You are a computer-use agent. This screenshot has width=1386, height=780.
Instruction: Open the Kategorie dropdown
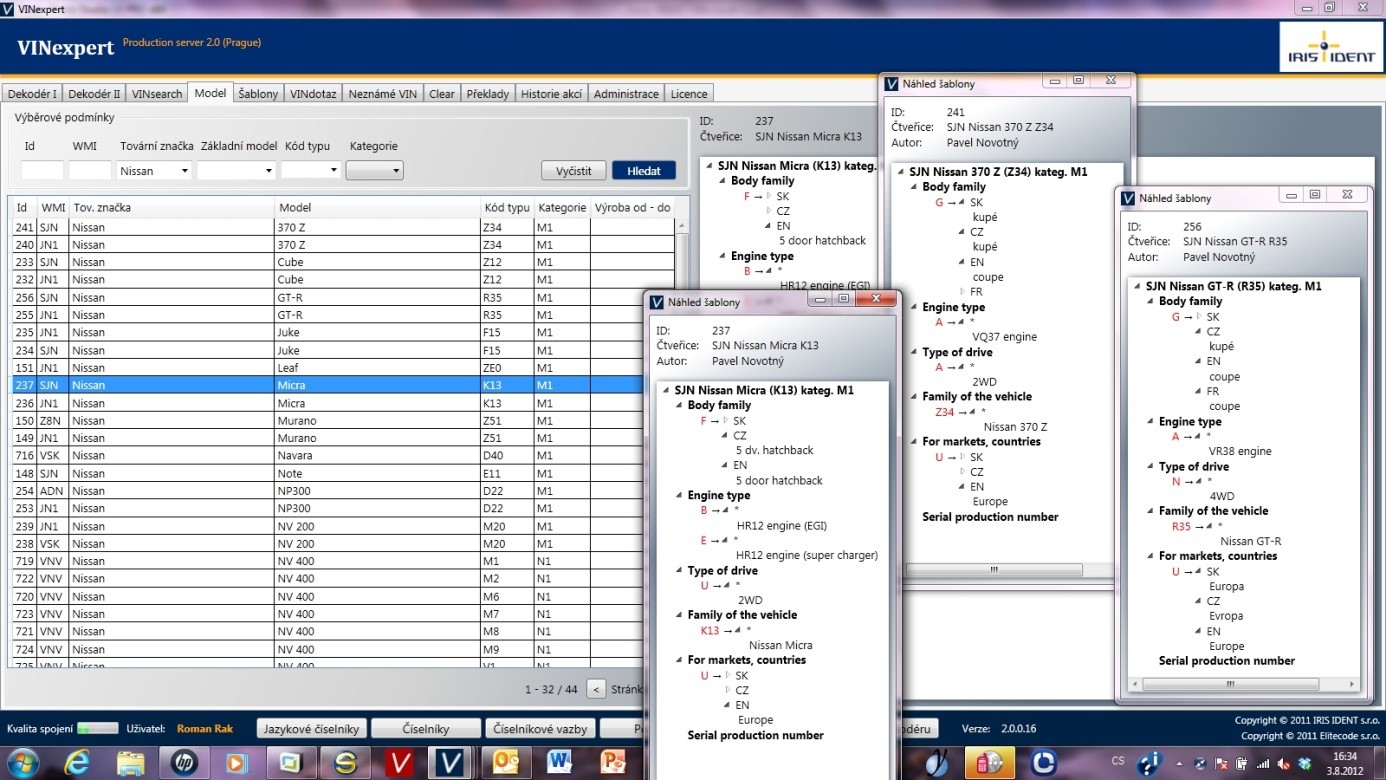(x=374, y=171)
